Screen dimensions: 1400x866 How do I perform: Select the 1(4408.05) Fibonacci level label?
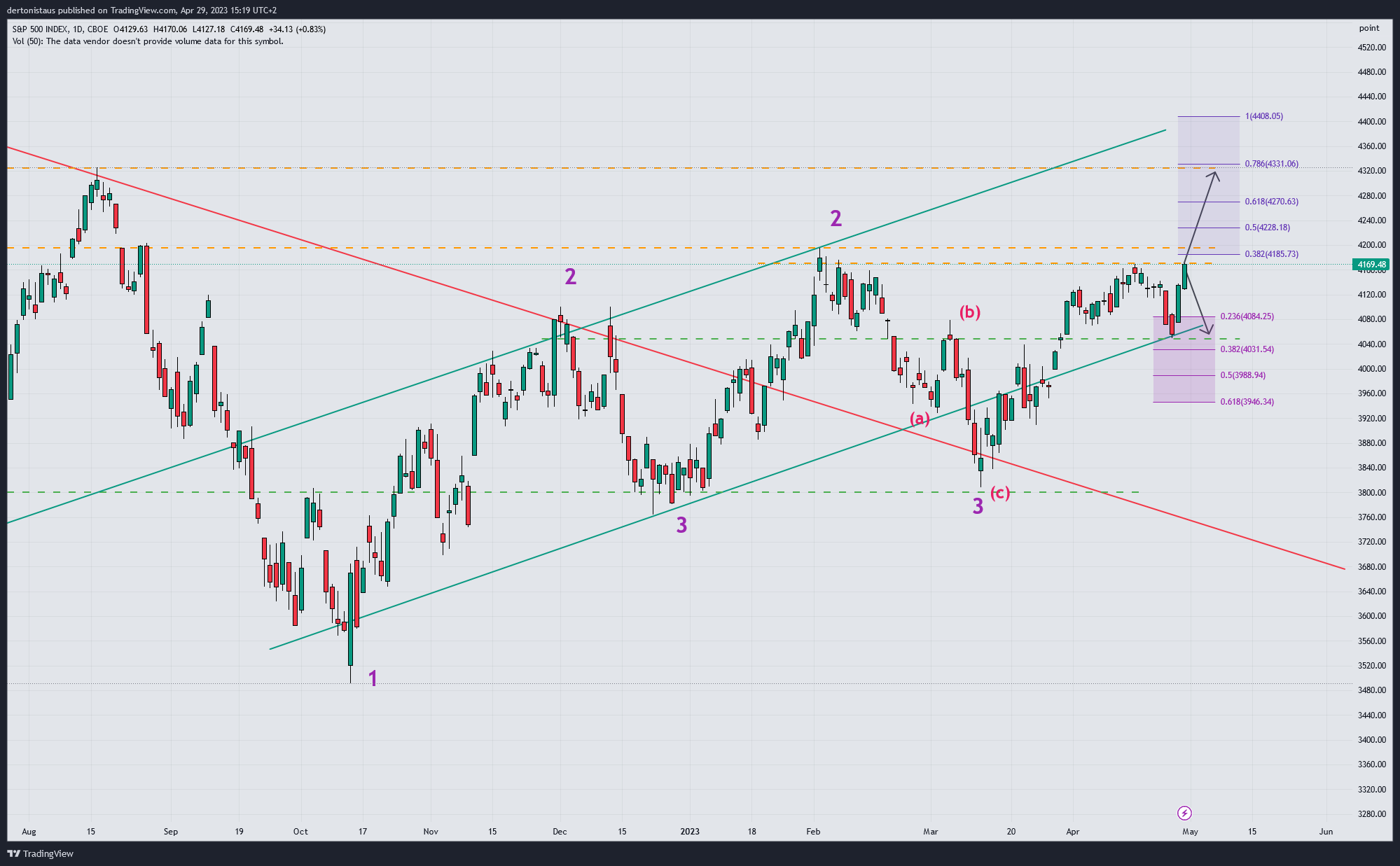[1263, 116]
